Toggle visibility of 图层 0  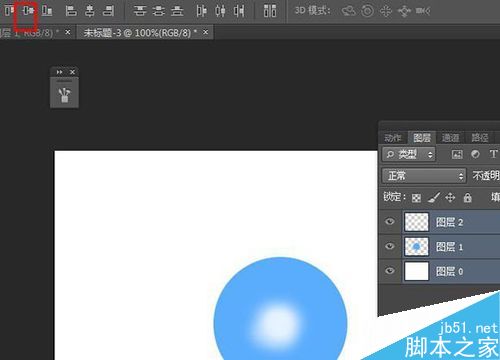[390, 271]
